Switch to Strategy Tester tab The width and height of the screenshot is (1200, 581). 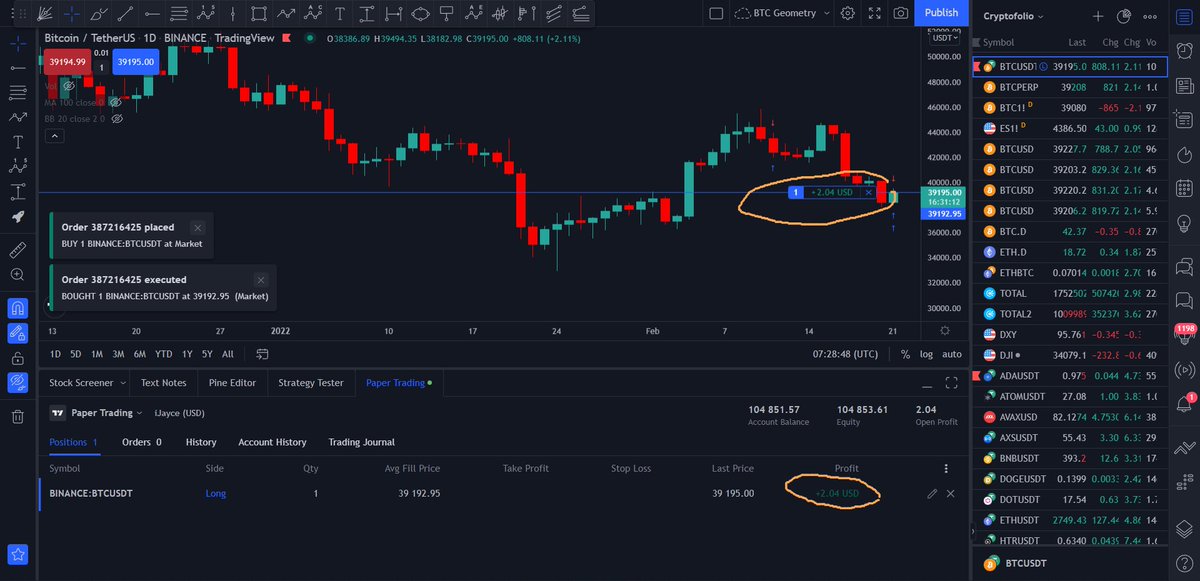pos(310,382)
